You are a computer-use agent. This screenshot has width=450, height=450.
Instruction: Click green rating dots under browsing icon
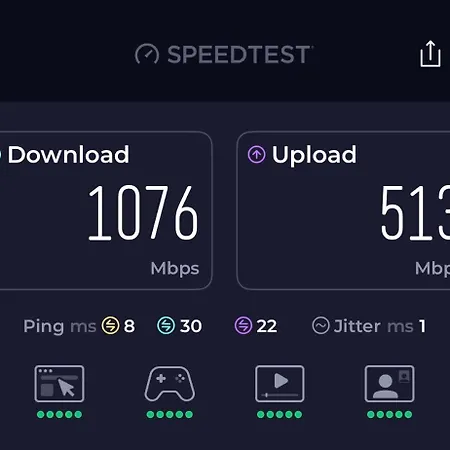click(59, 414)
